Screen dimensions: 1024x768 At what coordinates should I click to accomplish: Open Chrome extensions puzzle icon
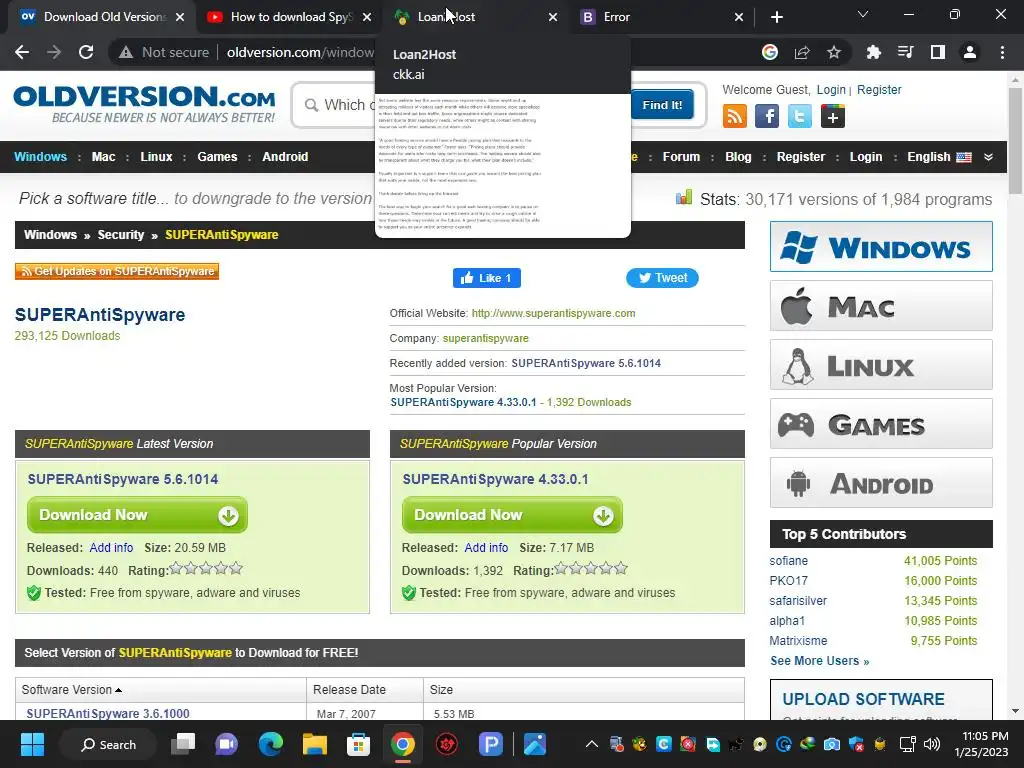[x=874, y=52]
